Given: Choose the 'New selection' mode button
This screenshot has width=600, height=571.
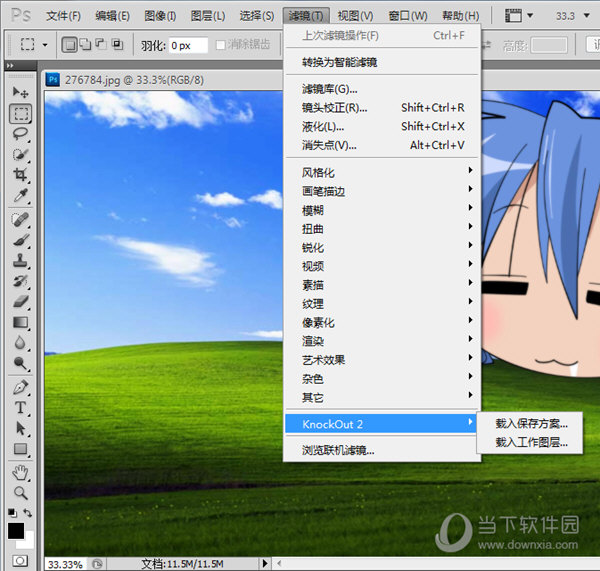Looking at the screenshot, I should pos(69,45).
